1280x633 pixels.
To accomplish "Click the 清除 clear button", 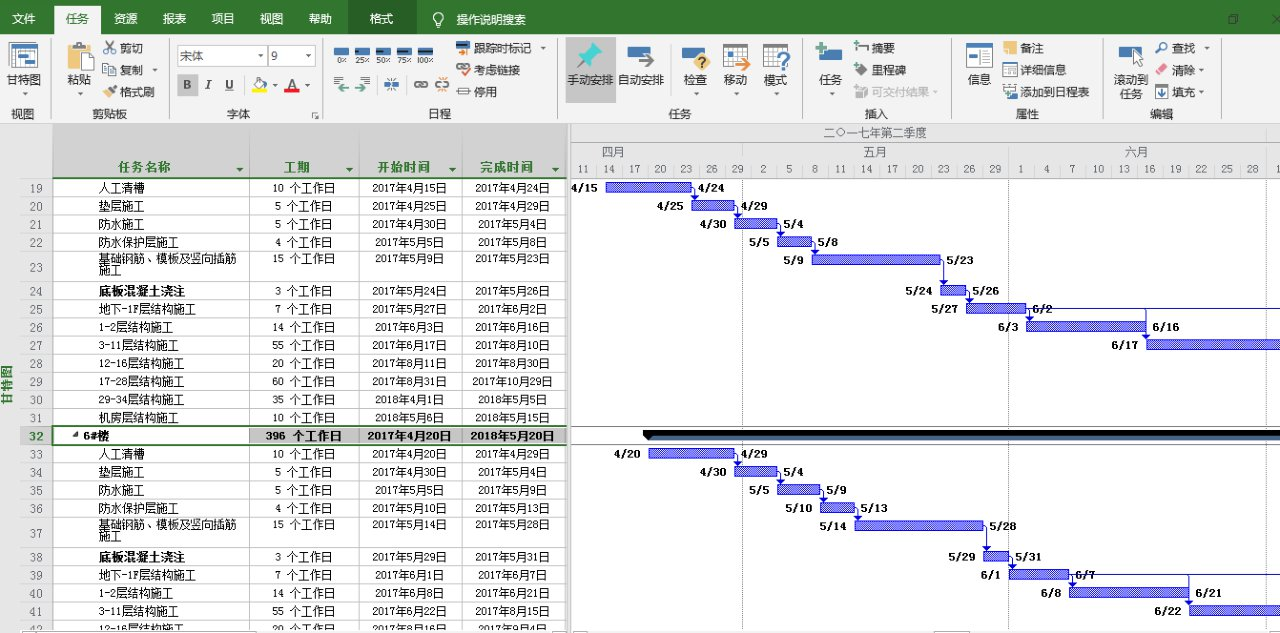I will (1180, 70).
